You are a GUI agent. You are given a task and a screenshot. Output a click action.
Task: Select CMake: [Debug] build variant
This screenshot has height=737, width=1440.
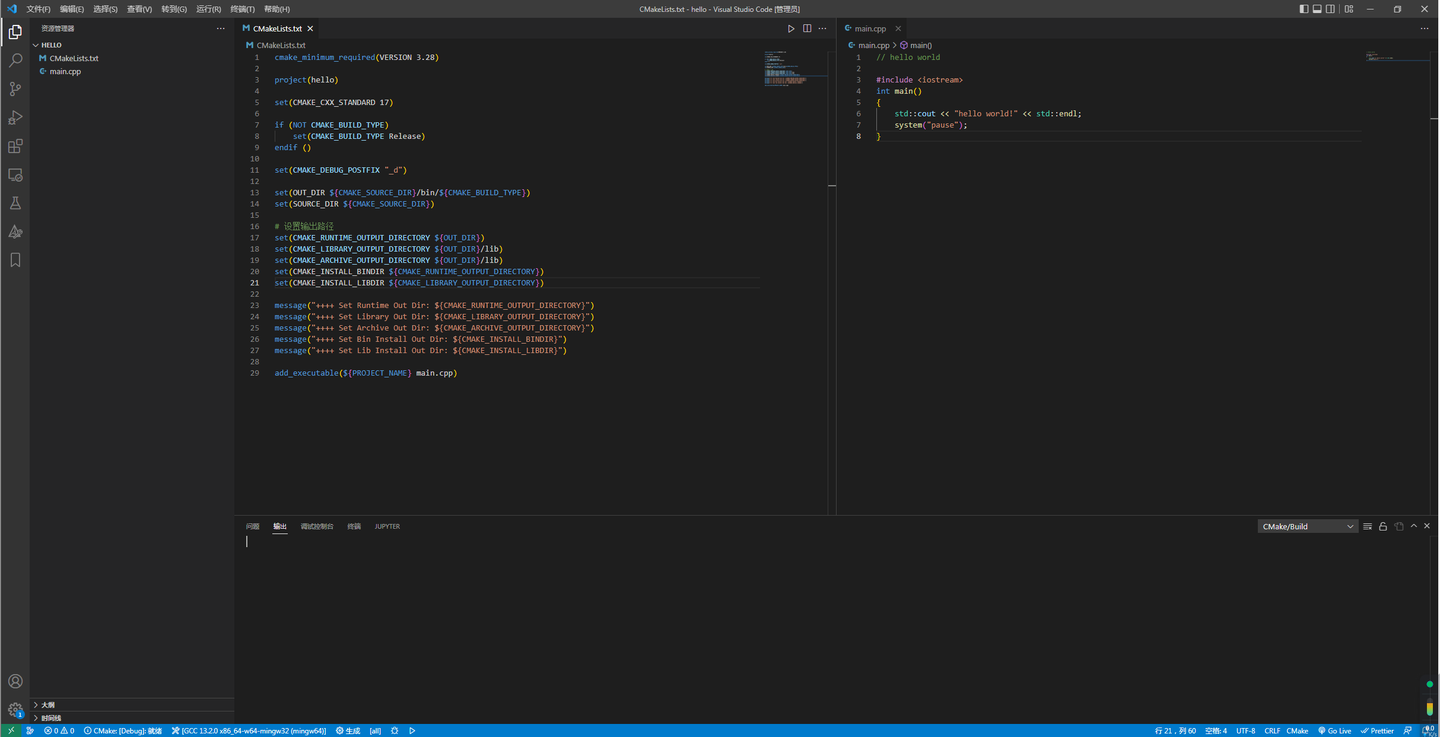(120, 730)
